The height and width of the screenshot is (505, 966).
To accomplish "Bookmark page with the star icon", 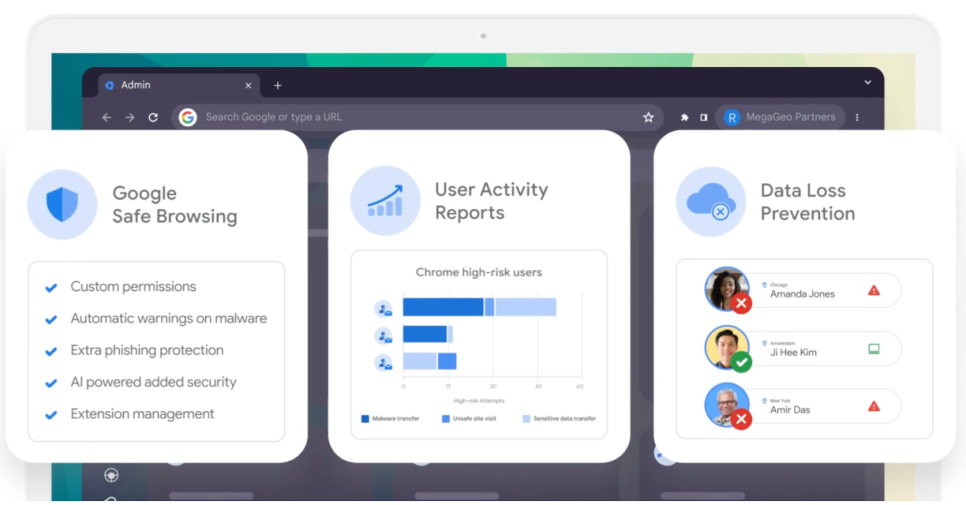I will (x=648, y=117).
